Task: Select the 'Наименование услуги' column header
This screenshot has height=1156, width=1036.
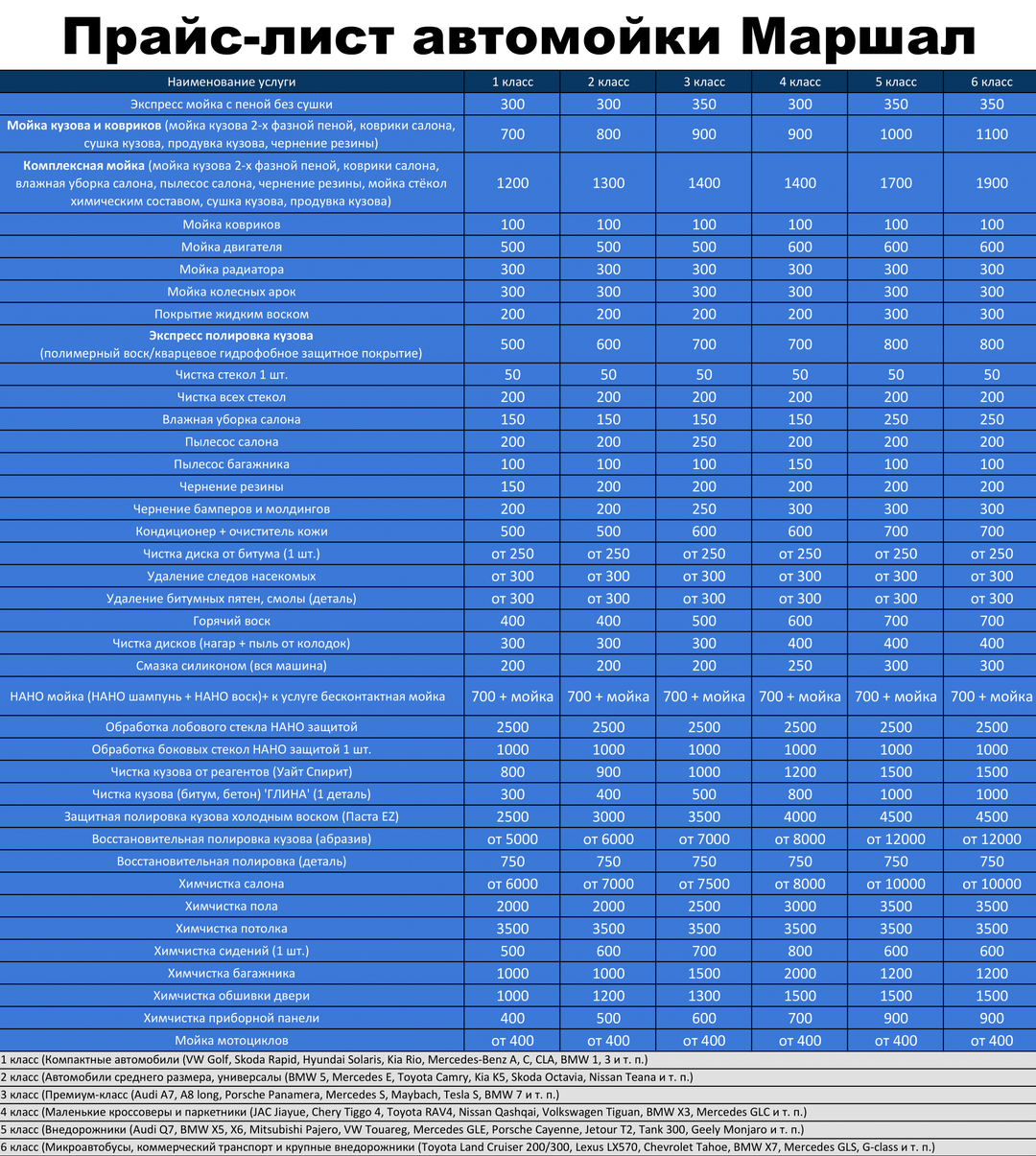Action: [x=231, y=82]
